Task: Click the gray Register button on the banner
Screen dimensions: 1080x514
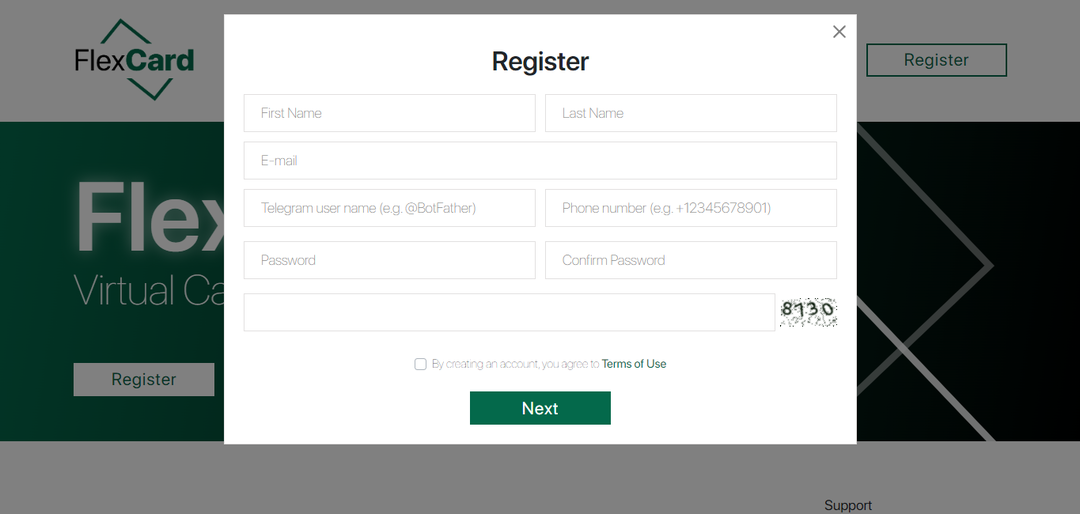Action: tap(143, 379)
